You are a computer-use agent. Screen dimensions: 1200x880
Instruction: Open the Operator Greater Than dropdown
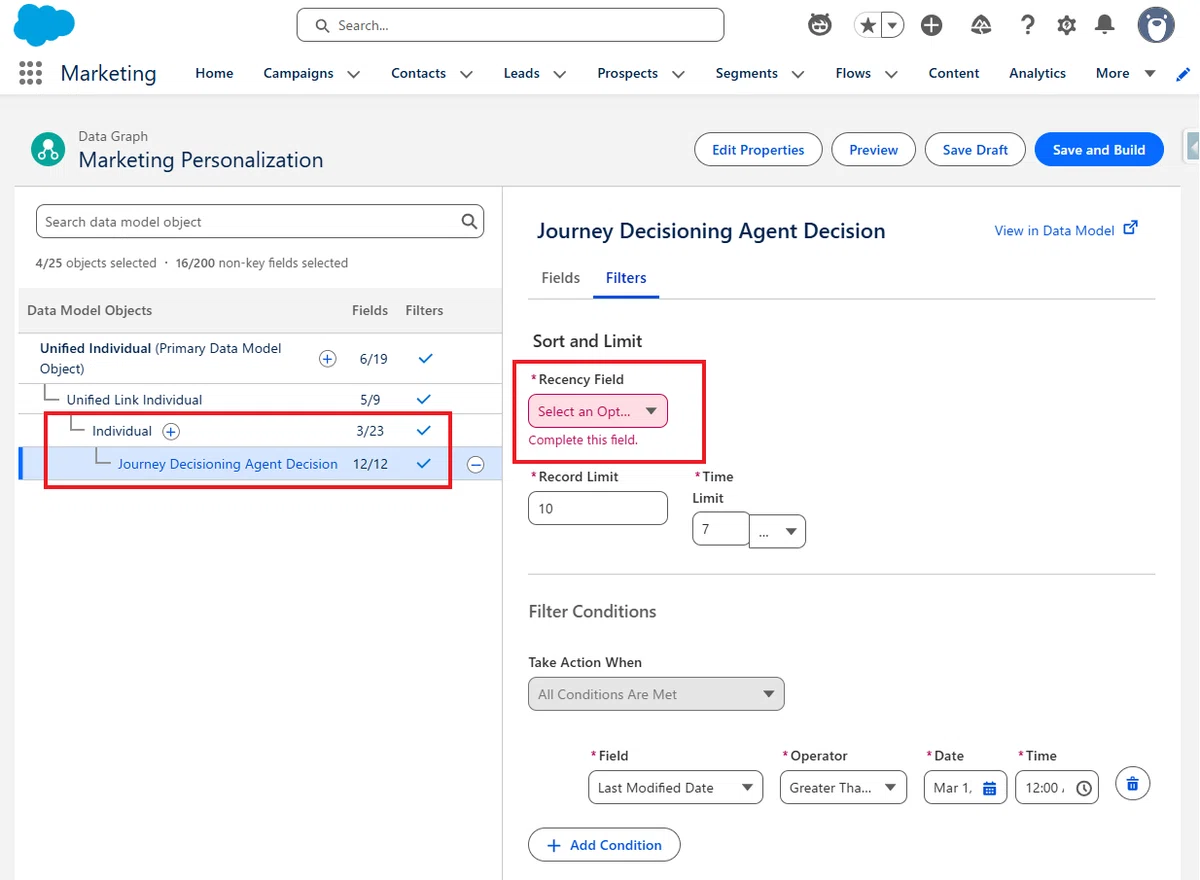click(x=843, y=788)
